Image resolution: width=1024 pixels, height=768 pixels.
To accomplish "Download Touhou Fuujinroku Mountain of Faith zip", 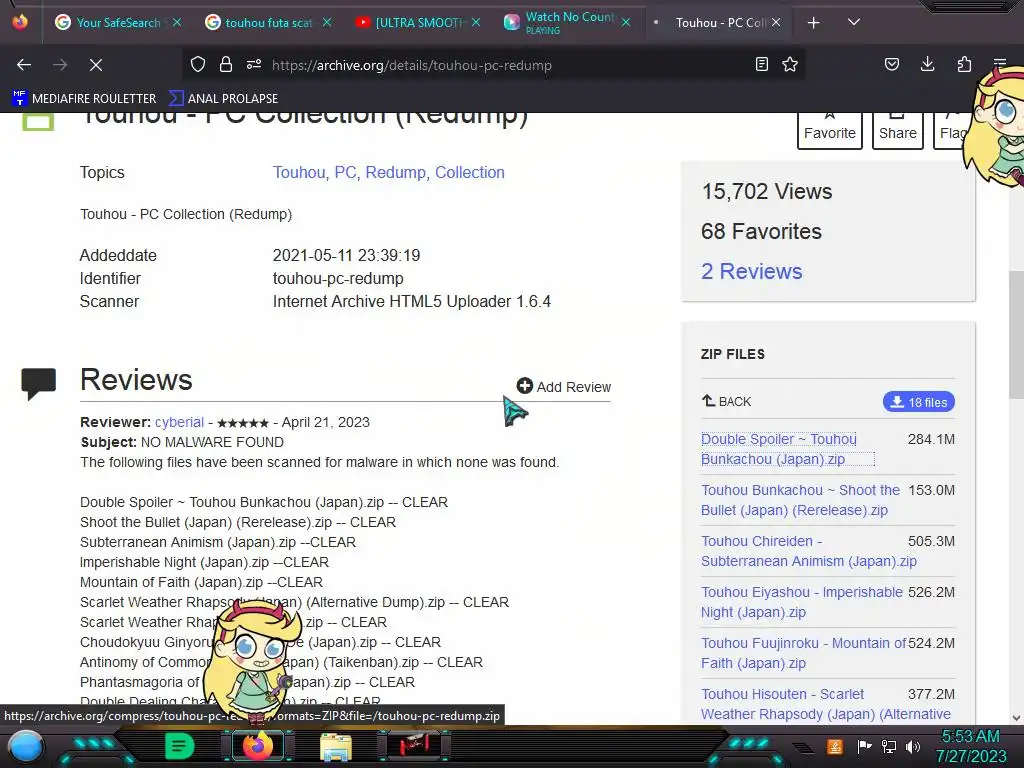I will [x=803, y=653].
